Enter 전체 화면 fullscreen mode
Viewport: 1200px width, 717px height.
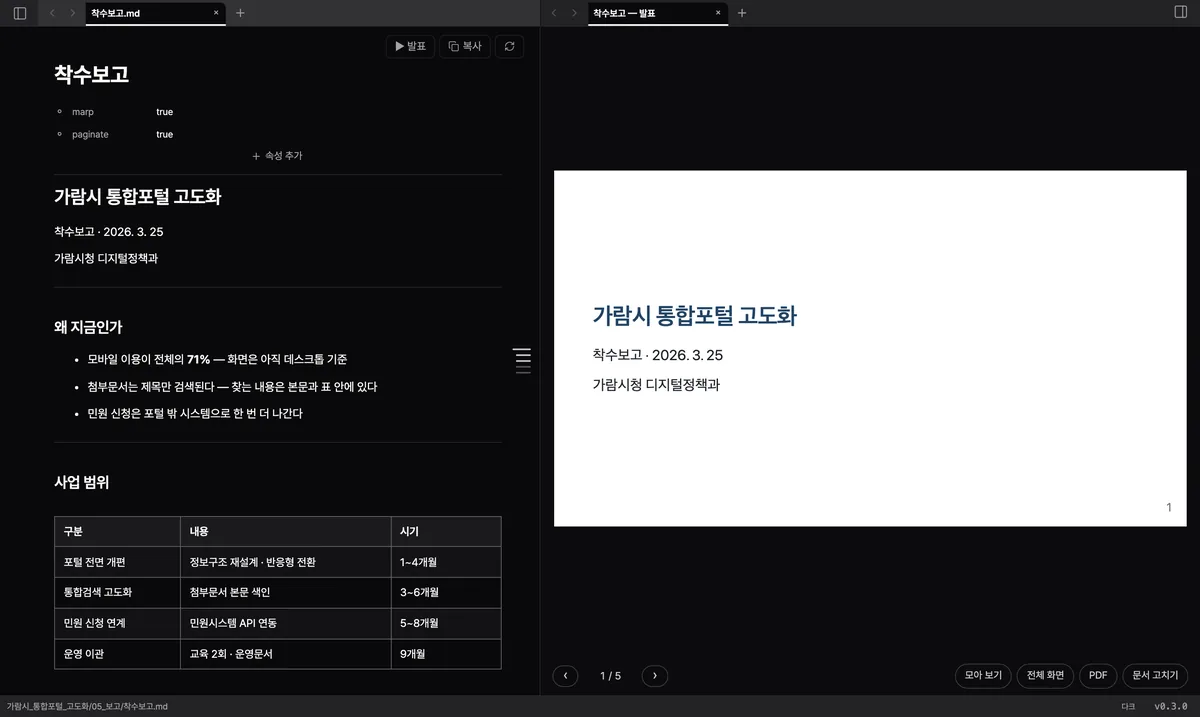(1046, 676)
